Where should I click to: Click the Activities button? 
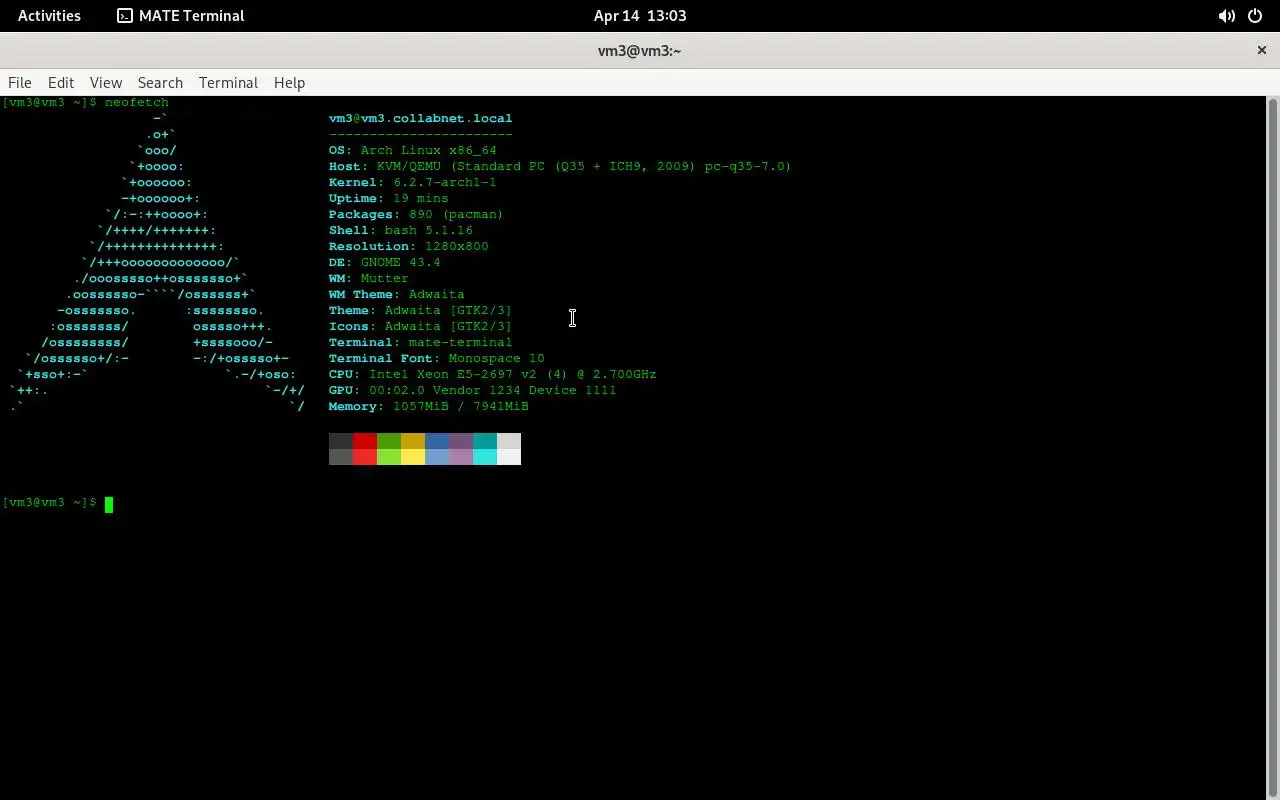pyautogui.click(x=49, y=16)
